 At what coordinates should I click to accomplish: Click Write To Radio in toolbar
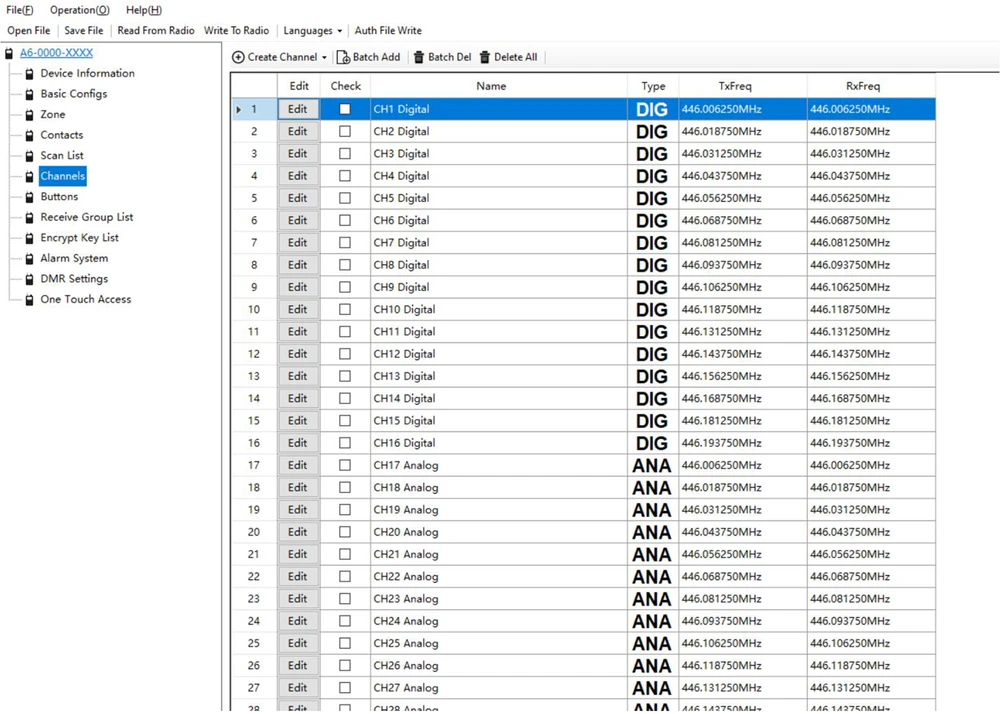click(x=237, y=31)
